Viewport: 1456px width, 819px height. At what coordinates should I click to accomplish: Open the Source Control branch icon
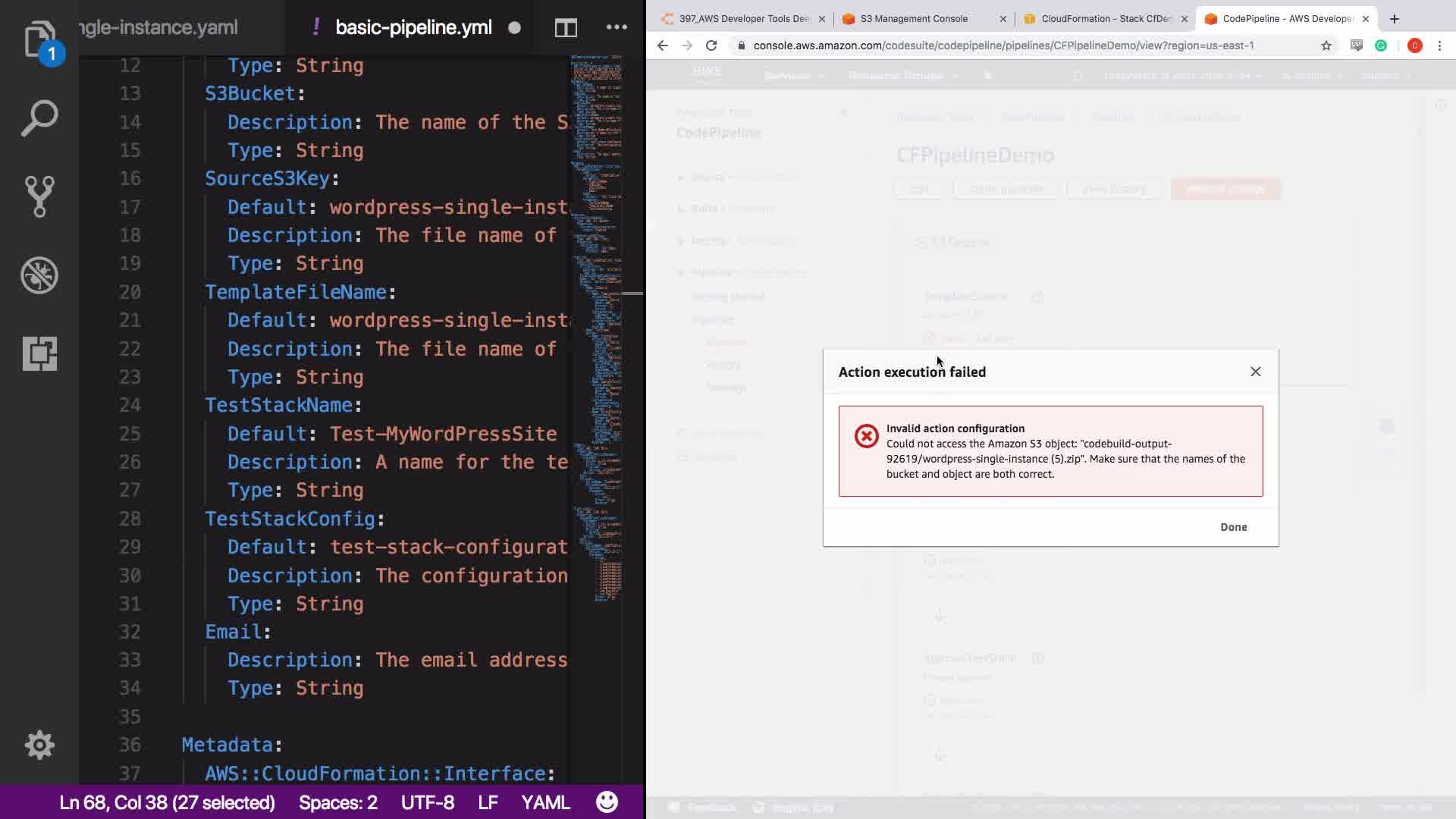point(39,196)
